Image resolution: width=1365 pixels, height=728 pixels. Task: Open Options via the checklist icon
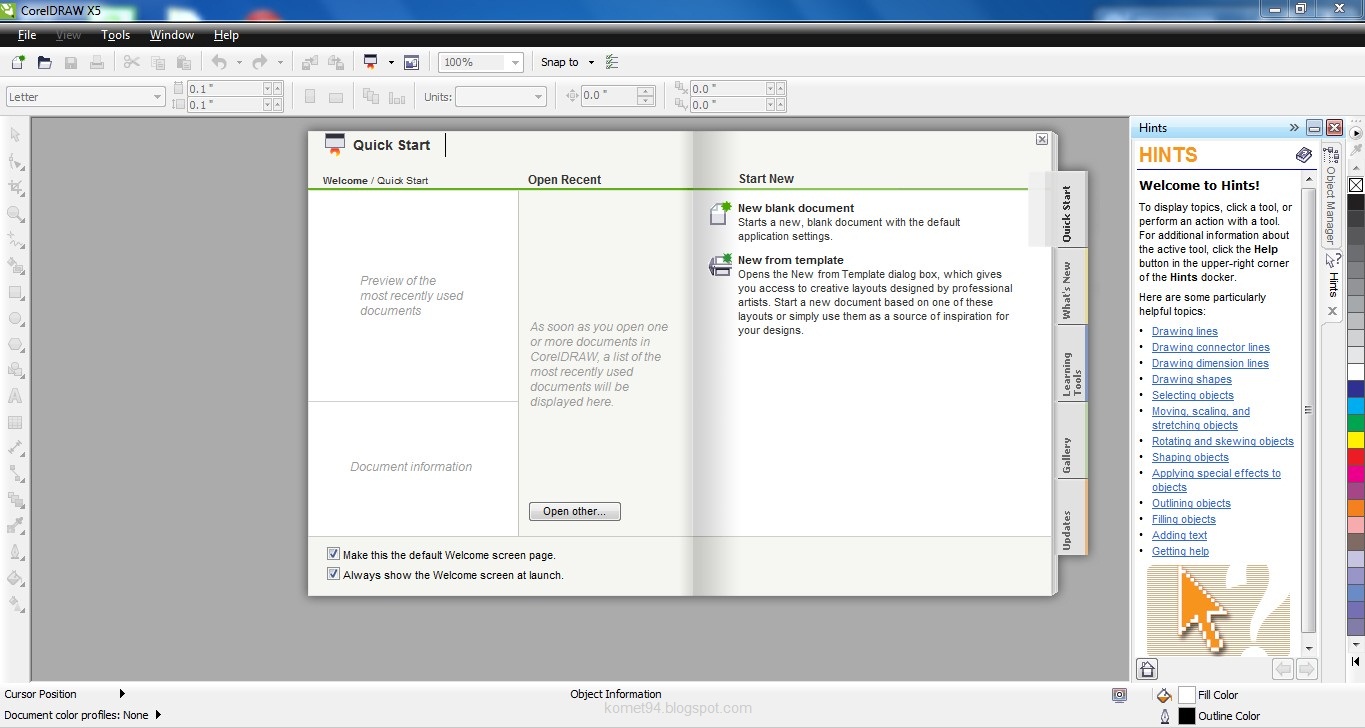612,62
